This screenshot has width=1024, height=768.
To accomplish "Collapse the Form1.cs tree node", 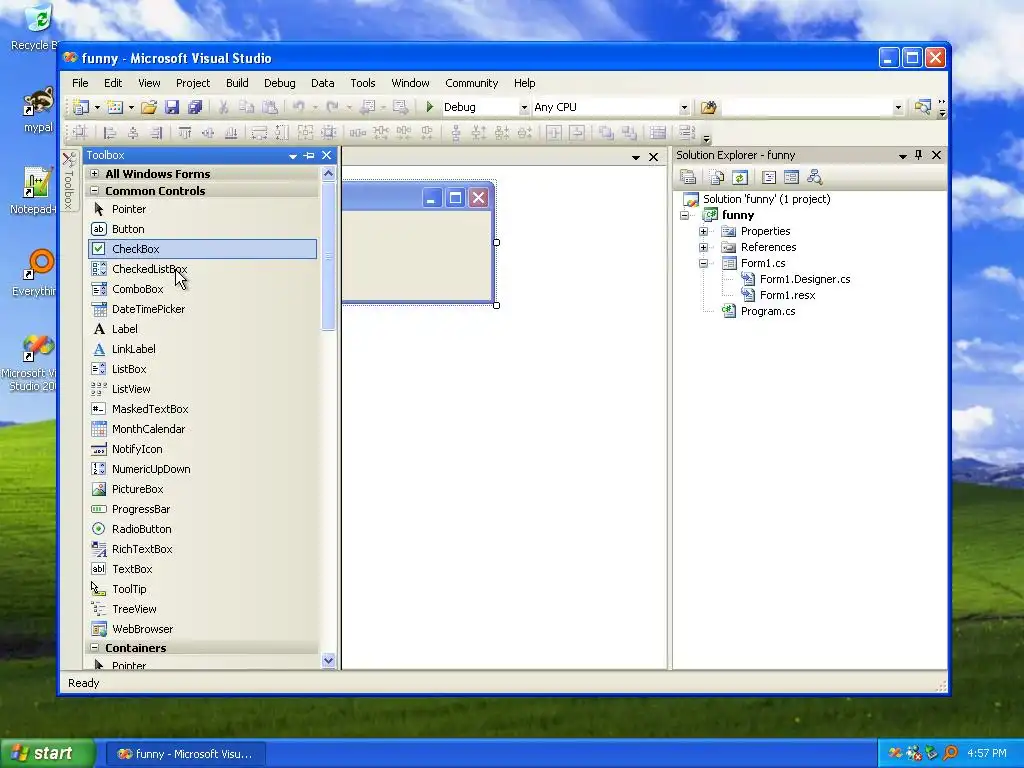I will coord(703,263).
